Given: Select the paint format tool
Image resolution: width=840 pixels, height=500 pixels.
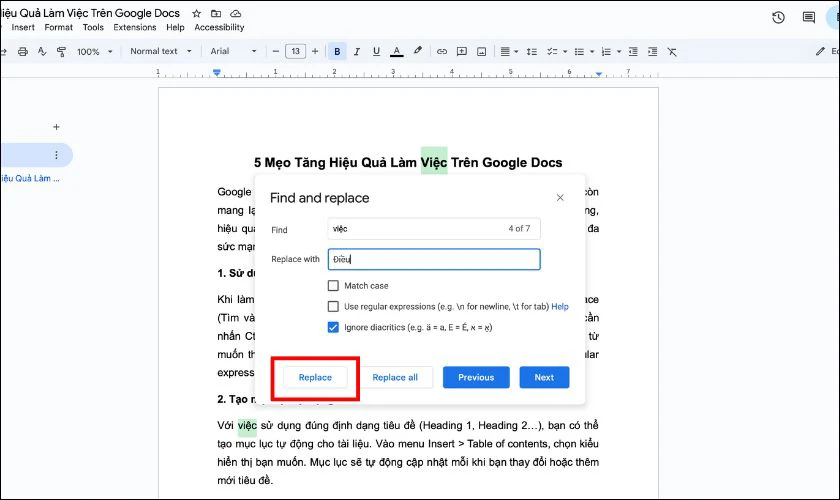Looking at the screenshot, I should [62, 51].
